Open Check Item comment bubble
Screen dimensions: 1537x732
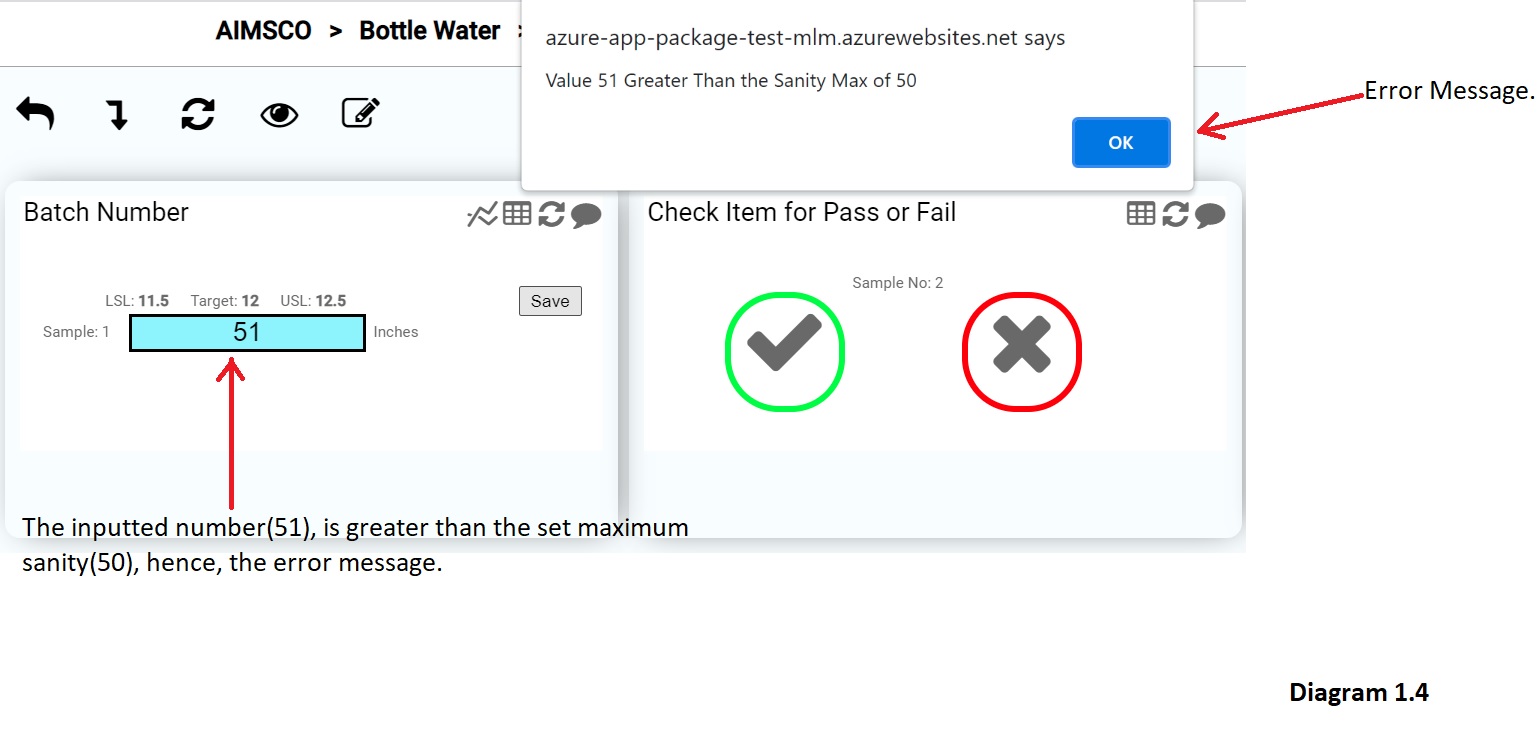[1210, 215]
